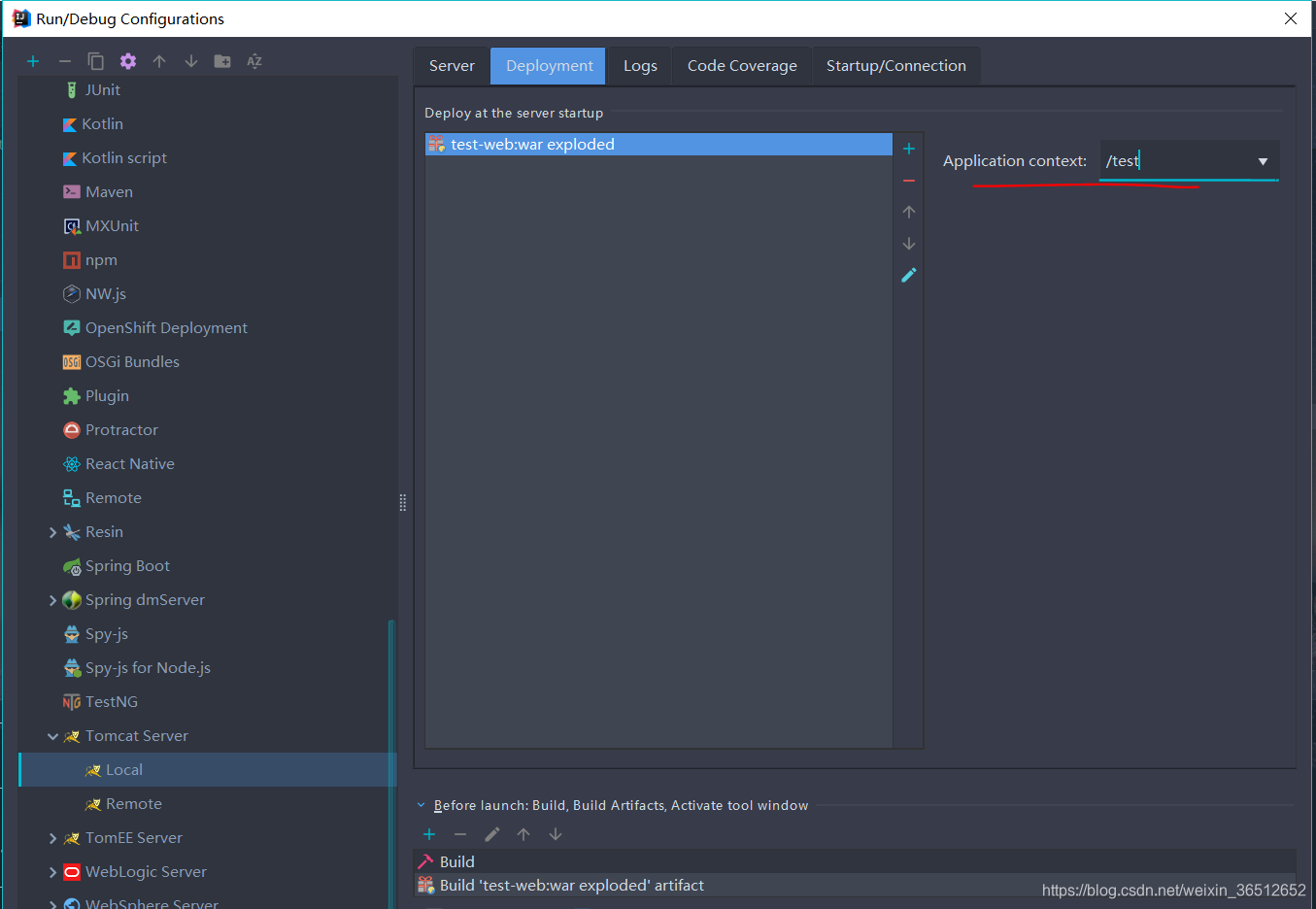The width and height of the screenshot is (1316, 909).
Task: Move the configuration down in left toolbar
Action: point(191,61)
